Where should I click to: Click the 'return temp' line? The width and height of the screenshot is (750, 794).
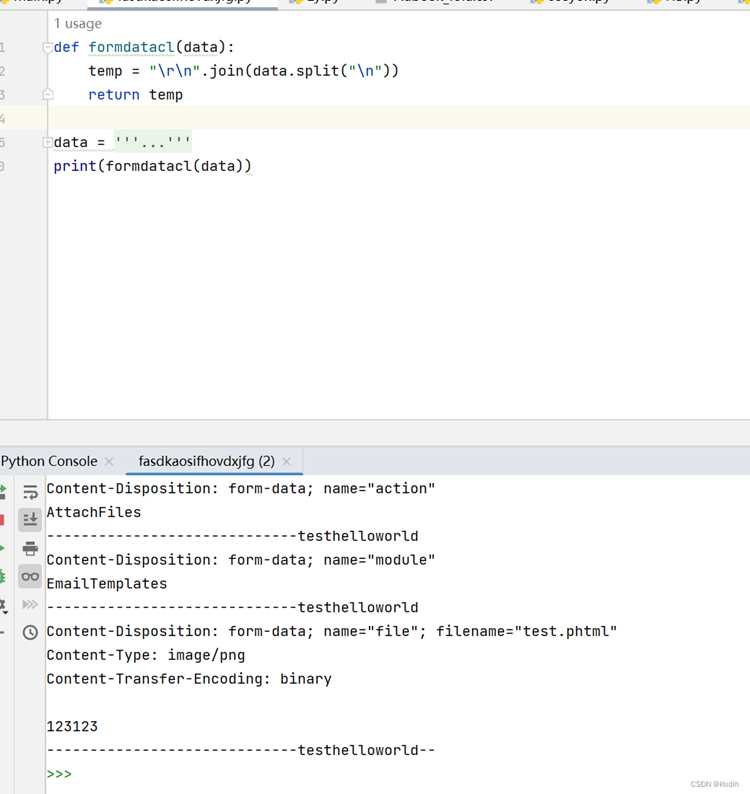point(135,95)
